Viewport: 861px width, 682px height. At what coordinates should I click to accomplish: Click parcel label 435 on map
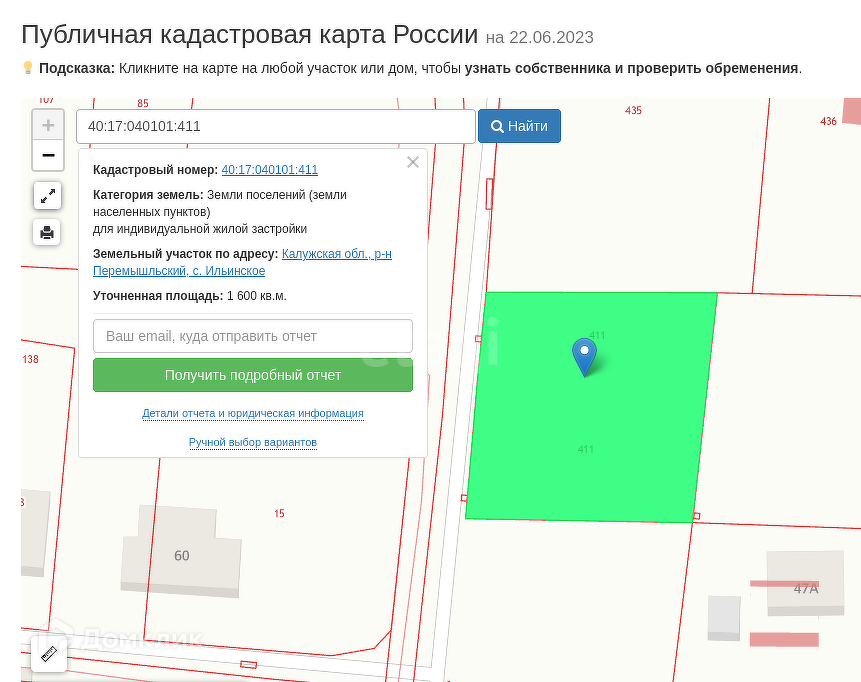click(633, 110)
